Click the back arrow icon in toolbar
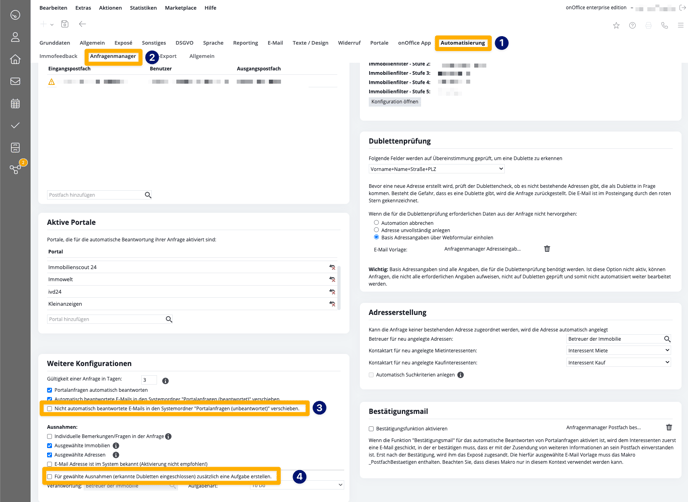The width and height of the screenshot is (688, 502). 82,24
